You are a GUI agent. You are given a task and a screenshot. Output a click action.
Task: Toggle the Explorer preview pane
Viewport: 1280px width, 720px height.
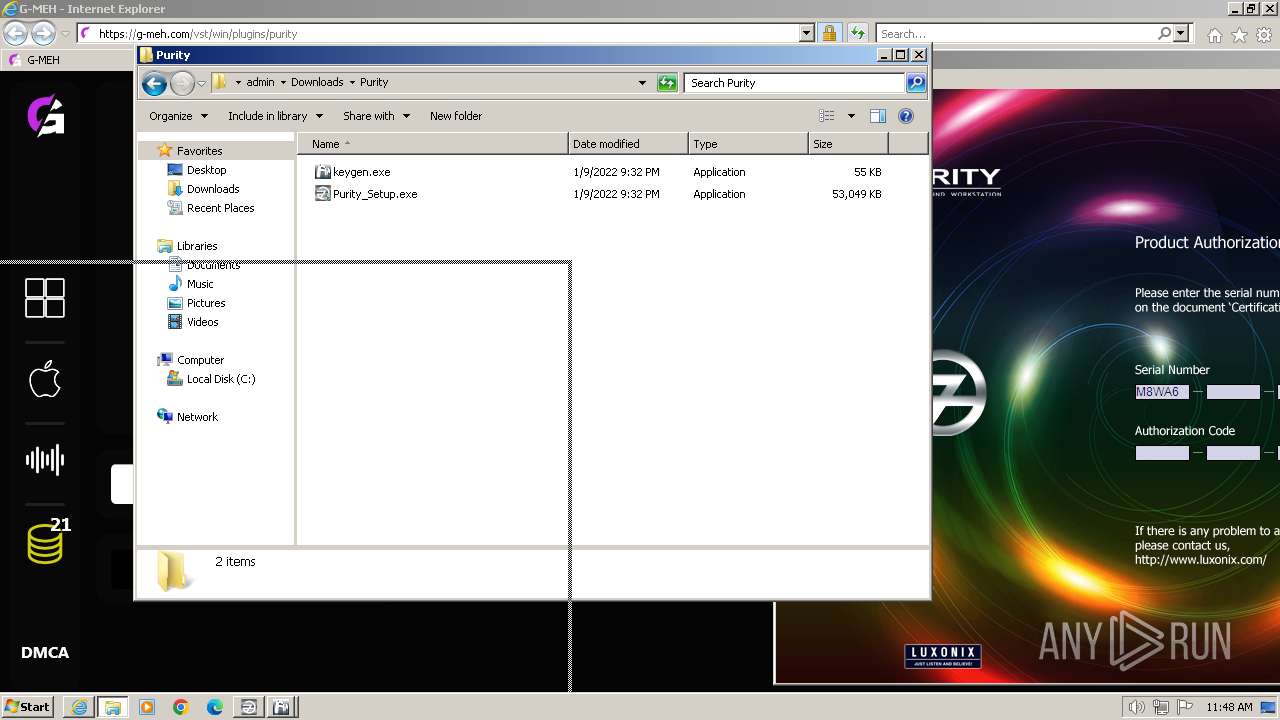click(878, 116)
